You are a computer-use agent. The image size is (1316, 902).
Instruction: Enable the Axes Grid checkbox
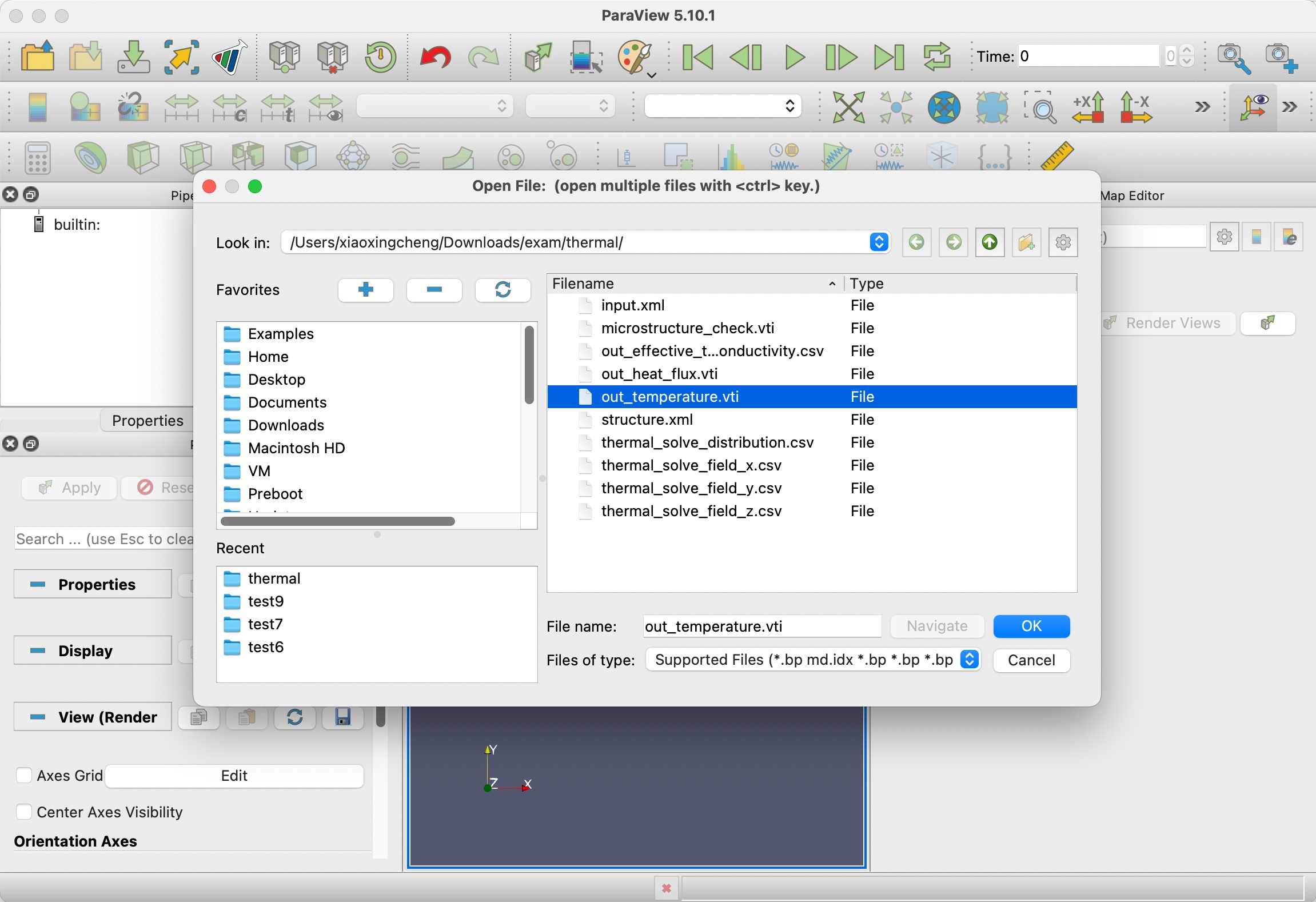click(24, 775)
